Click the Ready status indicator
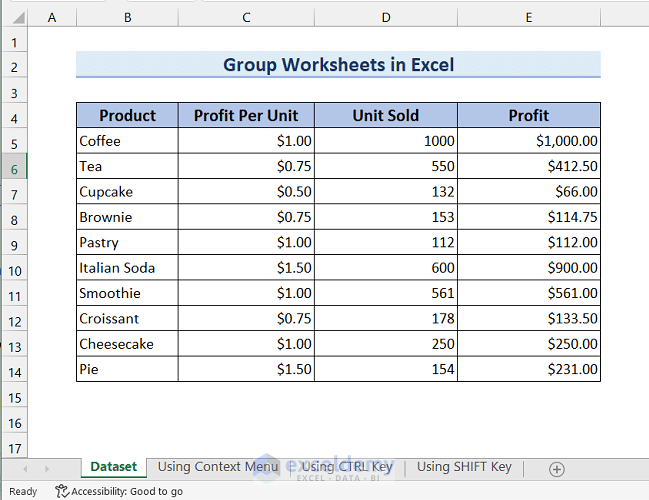This screenshot has width=649, height=500. pos(22,491)
